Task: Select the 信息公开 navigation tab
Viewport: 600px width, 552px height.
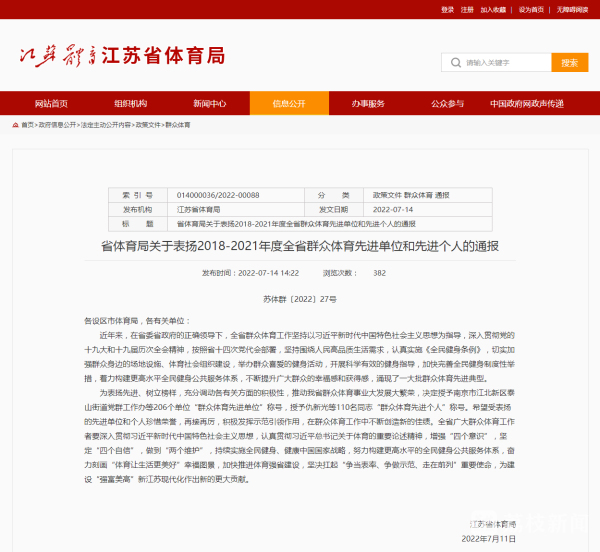Action: [289, 104]
